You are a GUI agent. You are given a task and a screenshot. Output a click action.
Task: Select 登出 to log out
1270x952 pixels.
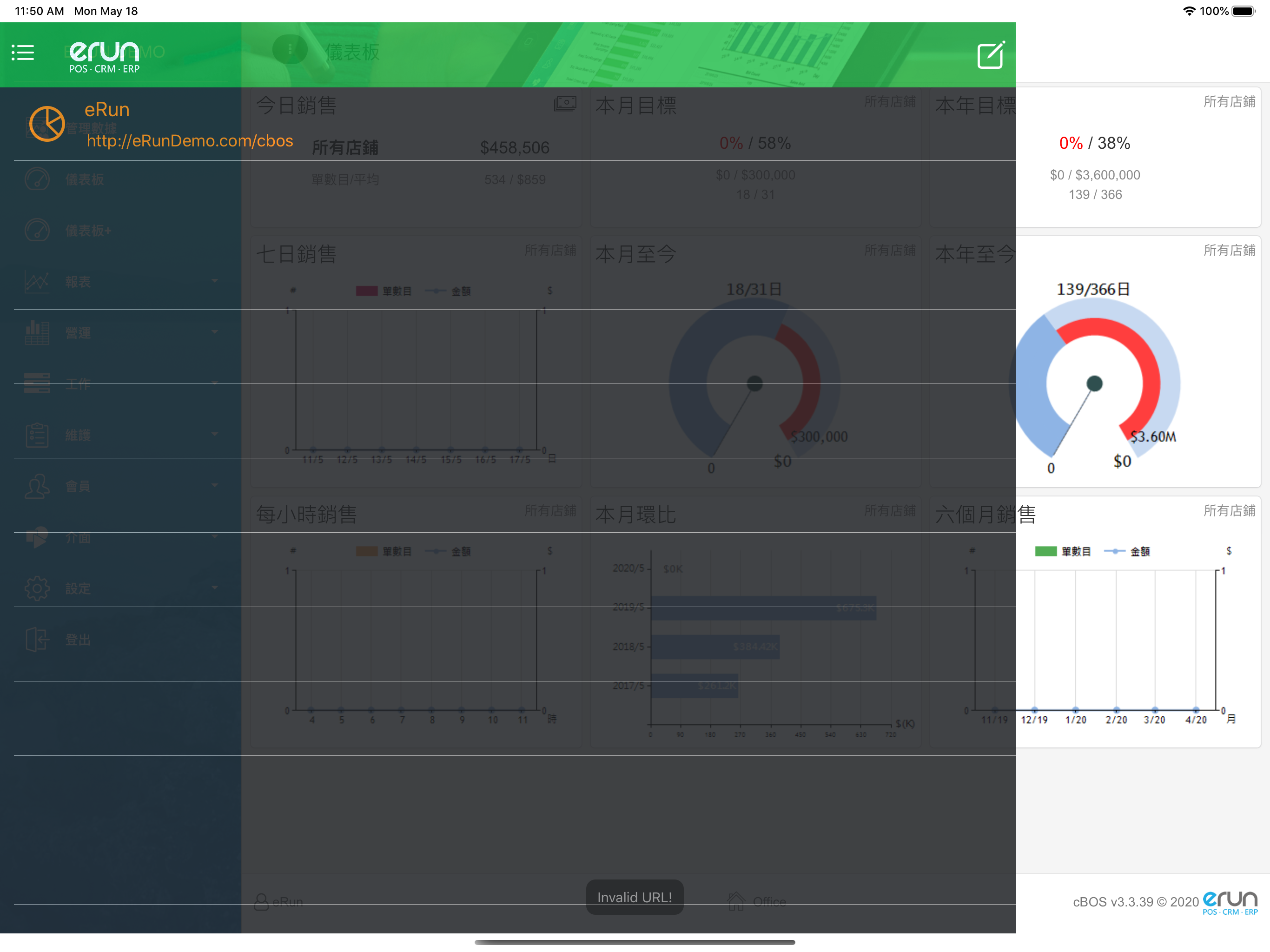point(78,639)
